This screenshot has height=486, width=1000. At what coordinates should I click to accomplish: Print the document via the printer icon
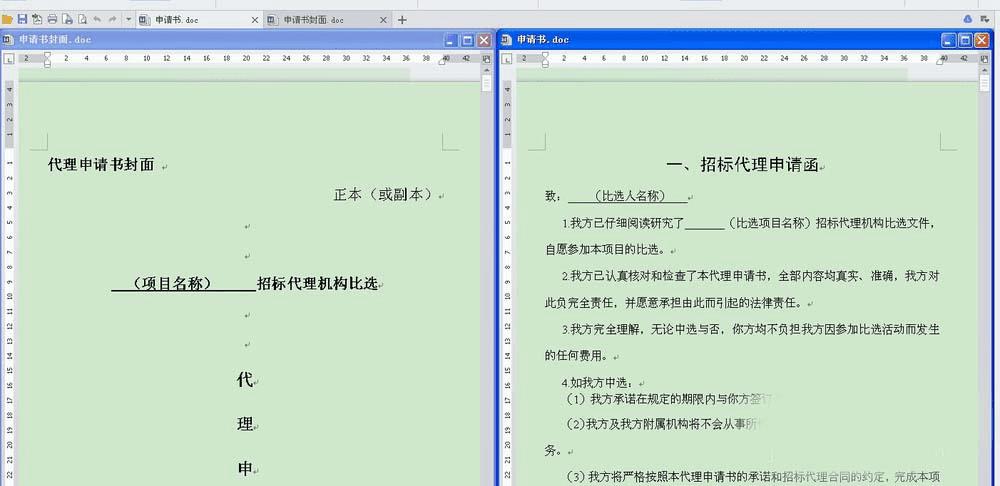point(52,20)
